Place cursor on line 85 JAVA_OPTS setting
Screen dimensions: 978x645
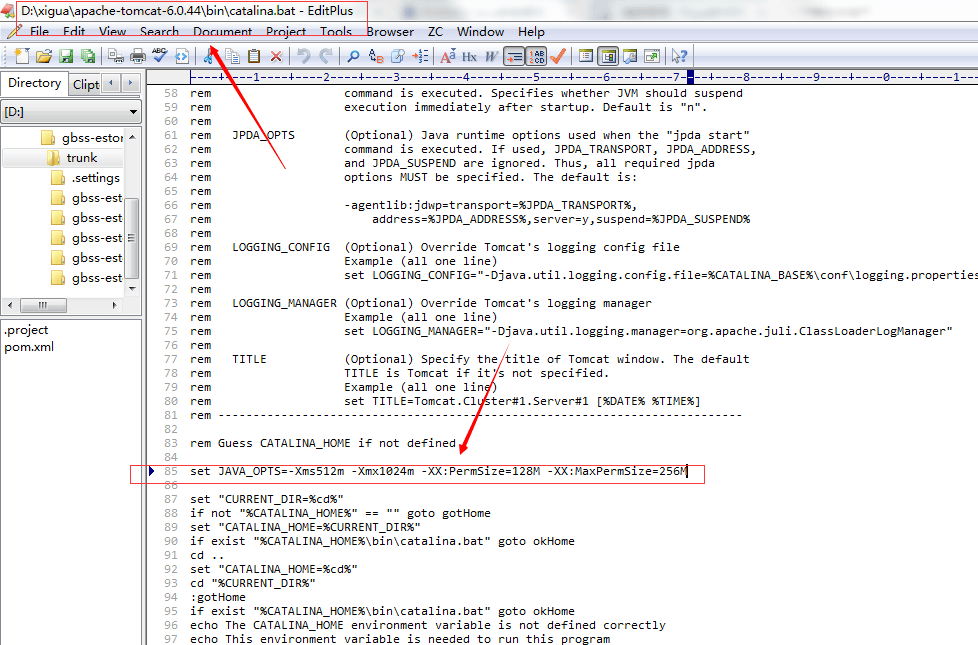coord(438,472)
